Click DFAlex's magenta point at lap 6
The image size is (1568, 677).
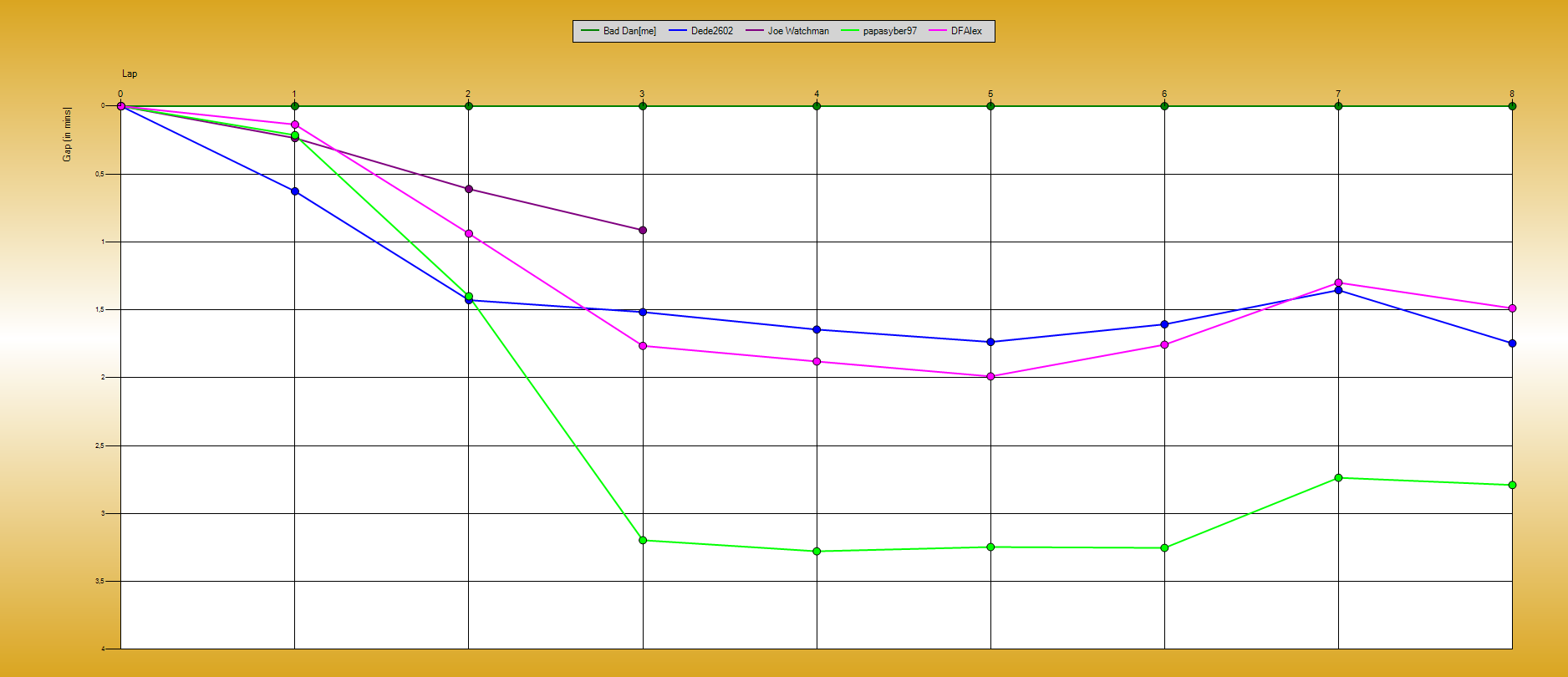[x=1164, y=344]
